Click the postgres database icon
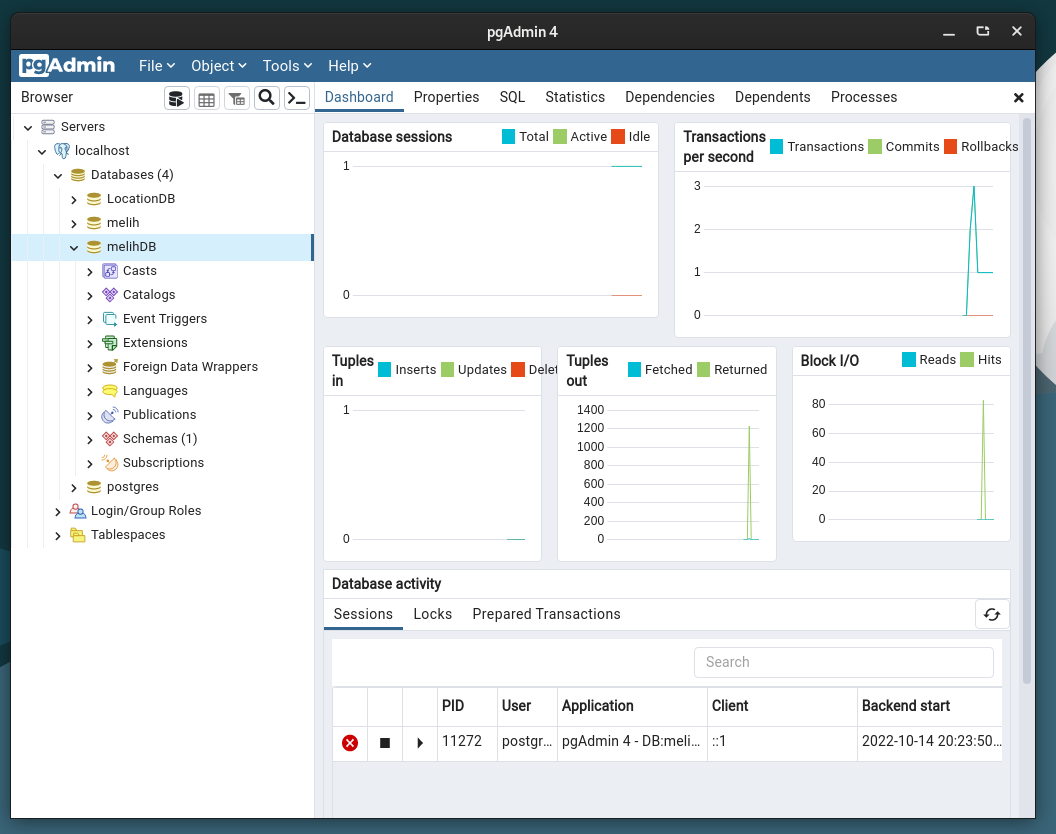The width and height of the screenshot is (1056, 834). [94, 487]
